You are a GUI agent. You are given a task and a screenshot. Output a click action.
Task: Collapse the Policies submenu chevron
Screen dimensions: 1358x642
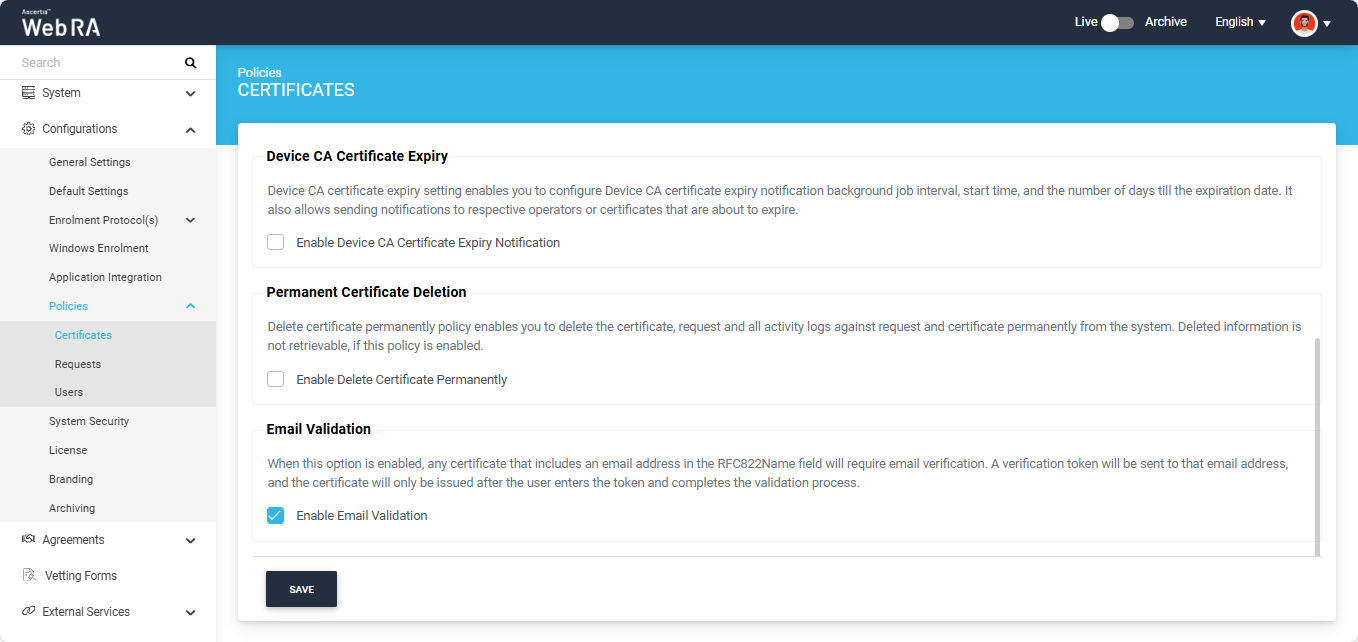190,306
